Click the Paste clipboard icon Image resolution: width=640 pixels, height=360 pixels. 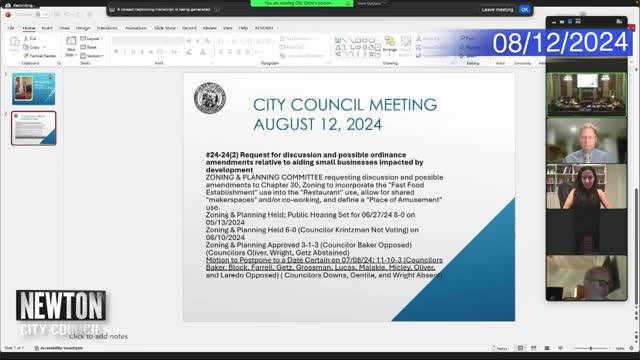(14, 42)
